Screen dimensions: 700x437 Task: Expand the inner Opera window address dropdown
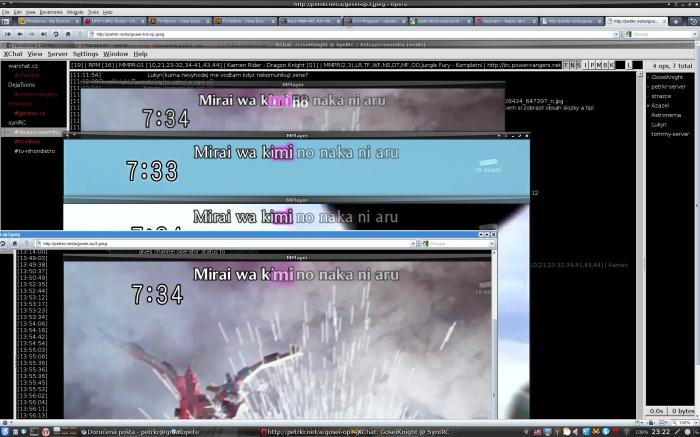[413, 243]
